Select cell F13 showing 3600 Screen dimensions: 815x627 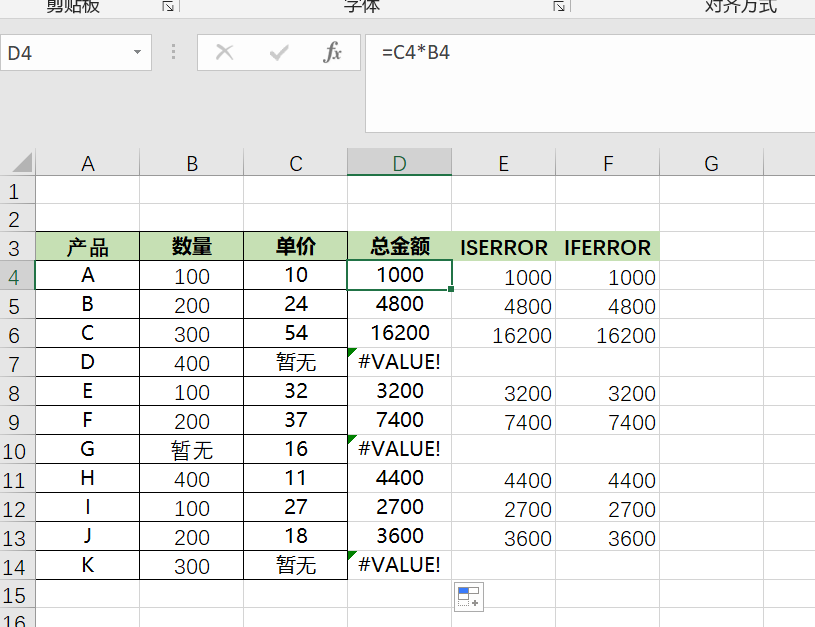point(608,537)
